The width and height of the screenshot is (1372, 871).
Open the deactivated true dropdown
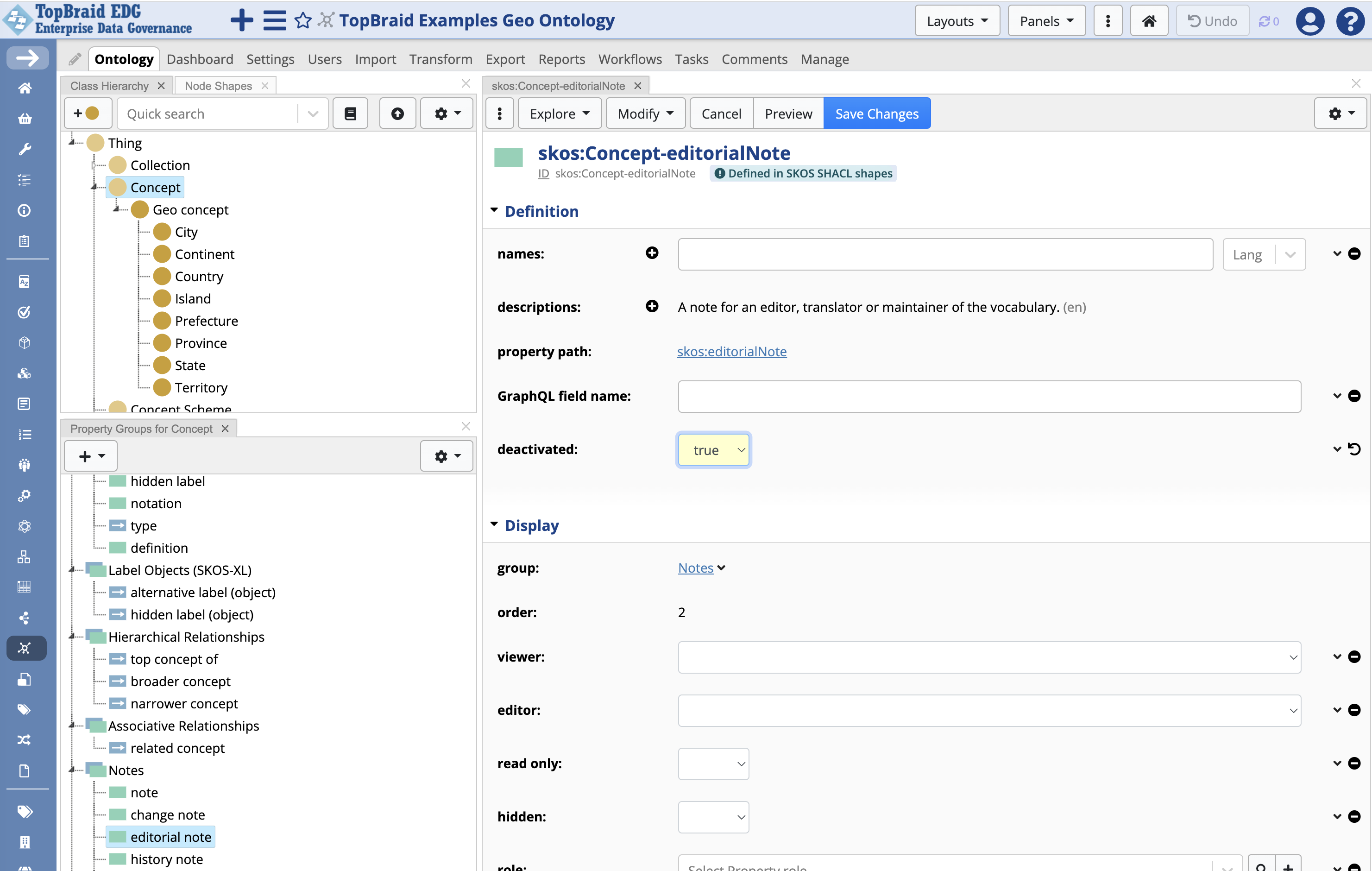pos(713,450)
